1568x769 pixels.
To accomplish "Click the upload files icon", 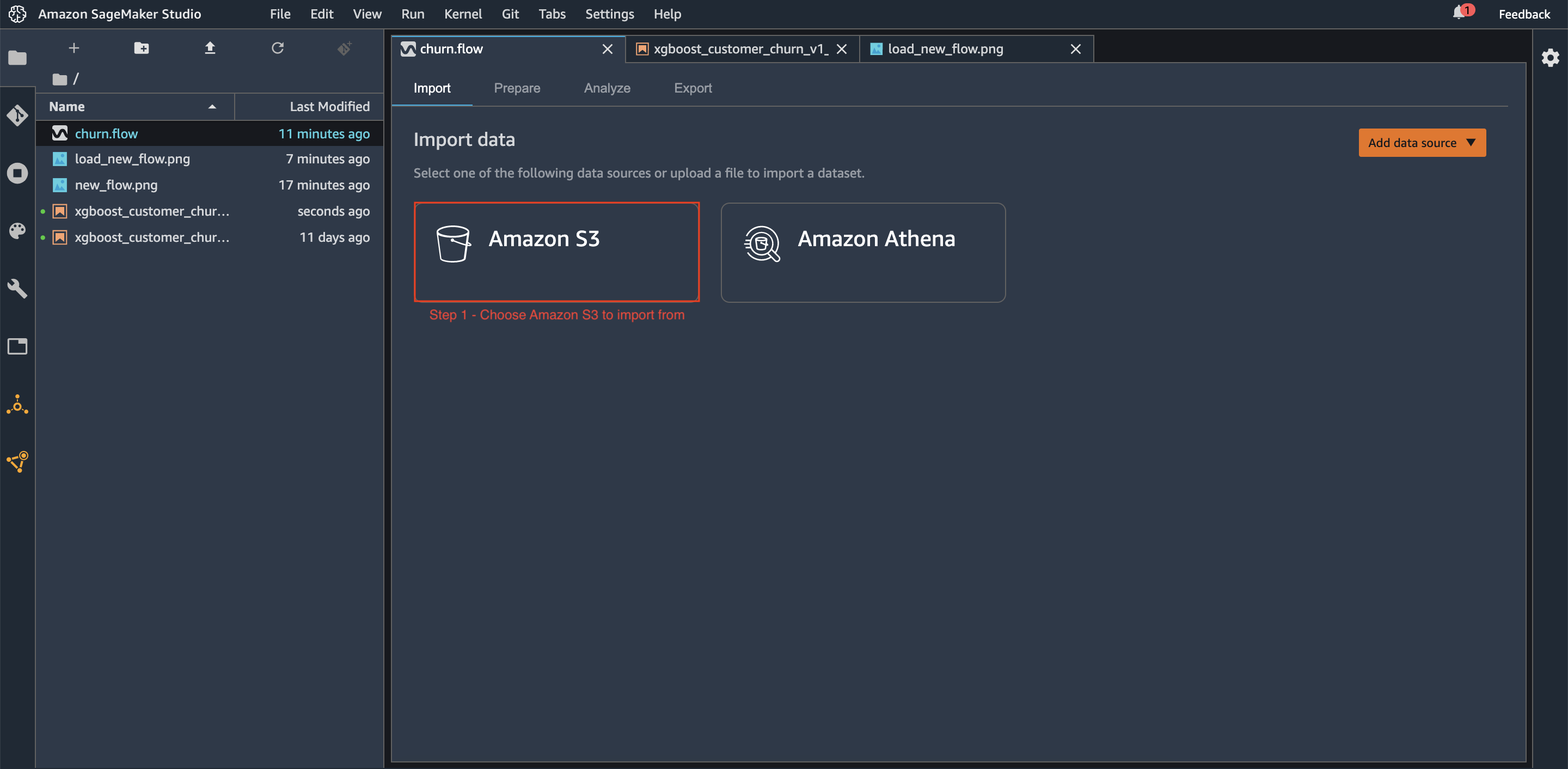I will [210, 47].
